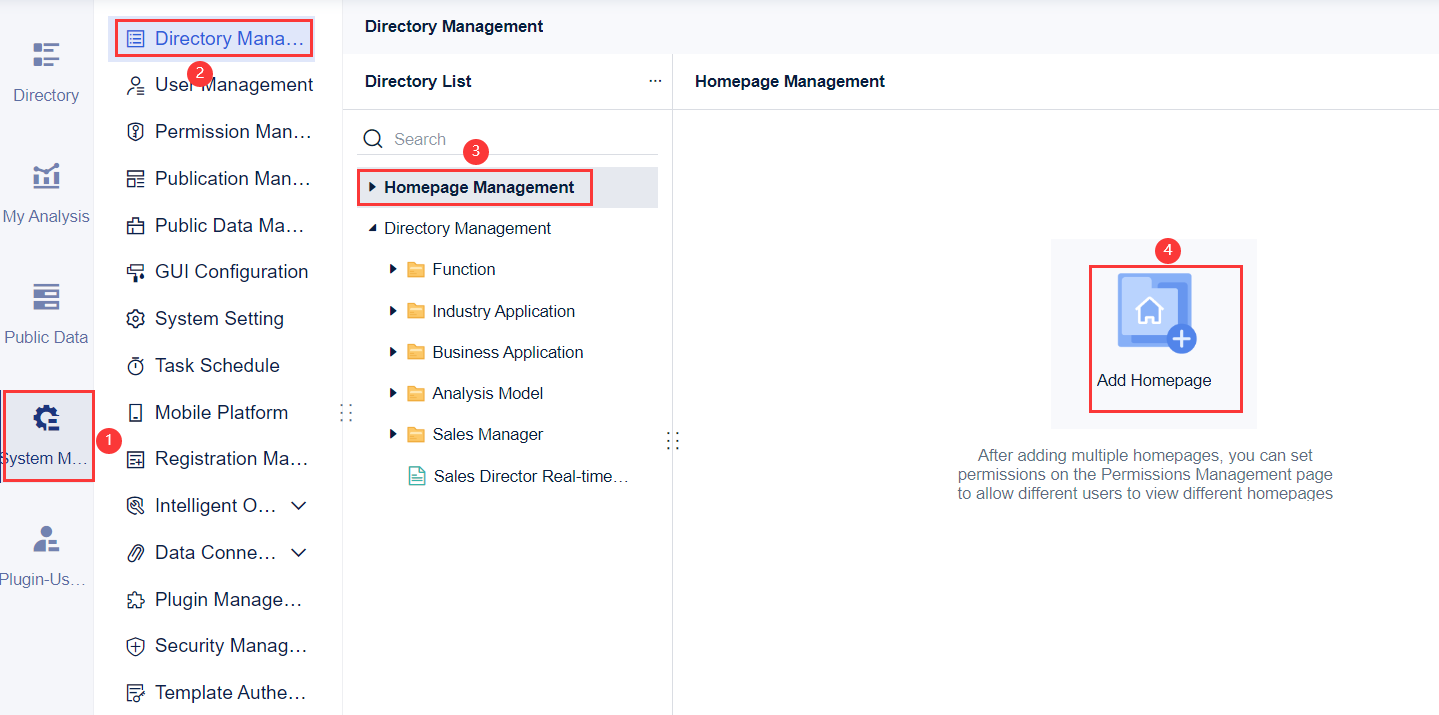The width and height of the screenshot is (1439, 715).
Task: Expand the Homepage Management tree node
Action: (x=372, y=187)
